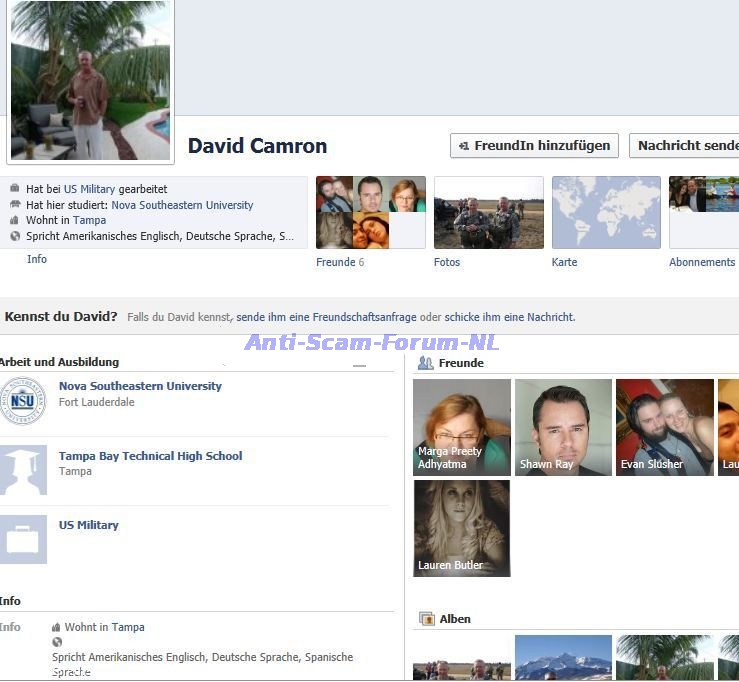Image resolution: width=739 pixels, height=682 pixels.
Task: Open David Camron's profile picture
Action: (x=90, y=80)
